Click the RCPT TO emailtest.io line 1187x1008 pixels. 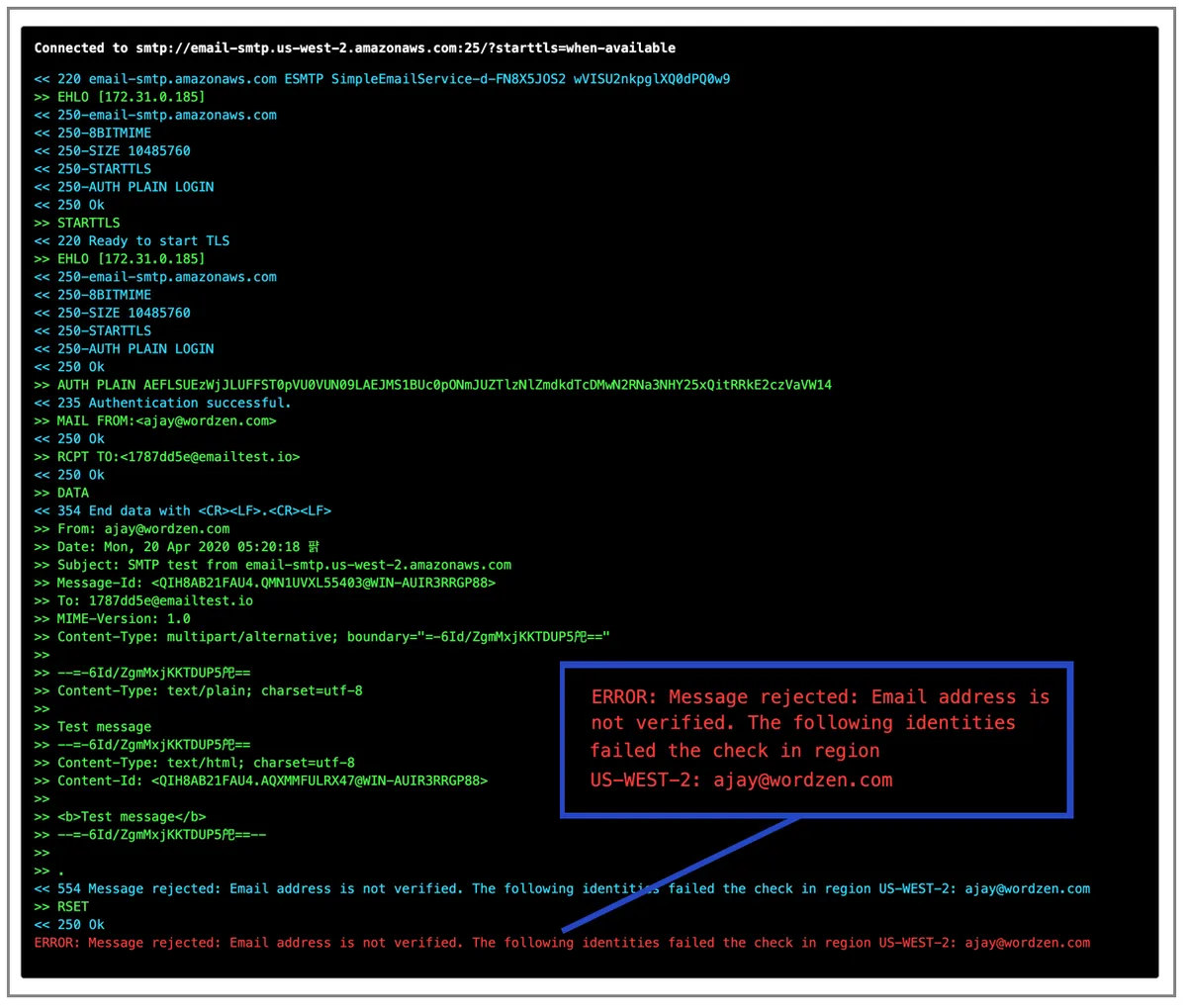167,457
